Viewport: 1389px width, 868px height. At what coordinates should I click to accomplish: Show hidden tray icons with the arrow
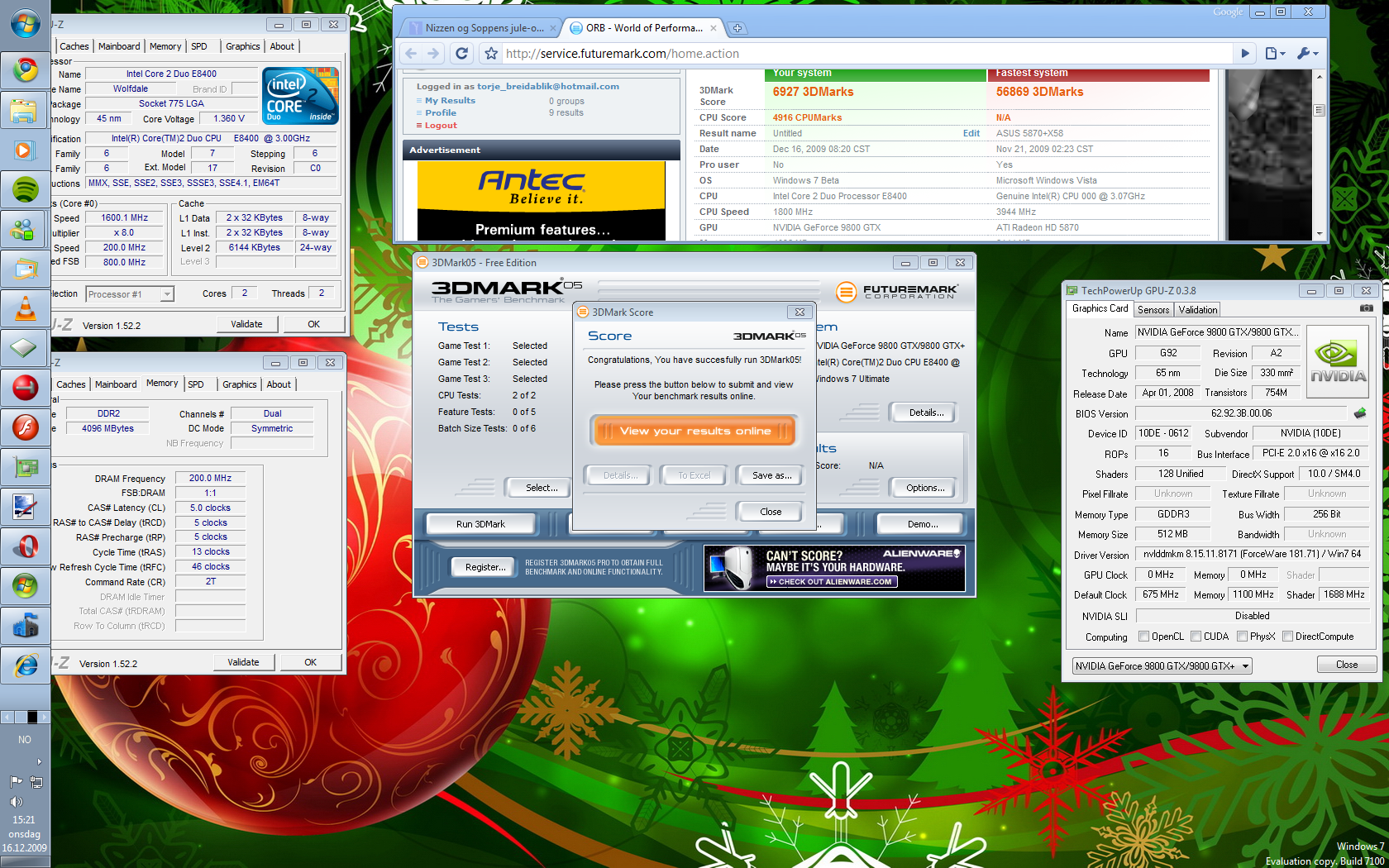[x=39, y=761]
